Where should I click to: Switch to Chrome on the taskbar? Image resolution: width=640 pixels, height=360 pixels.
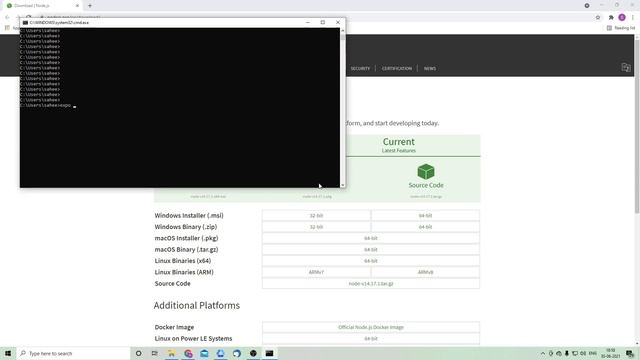coord(188,353)
